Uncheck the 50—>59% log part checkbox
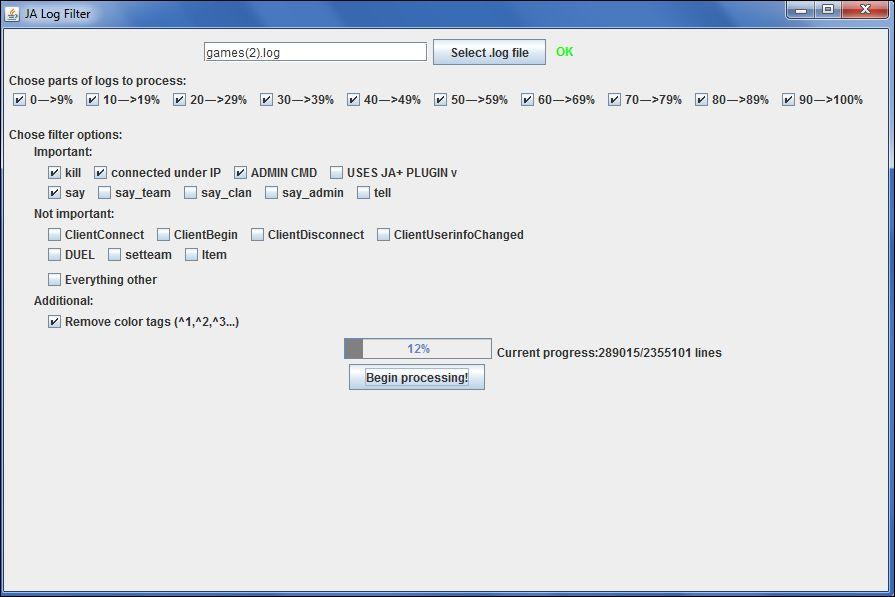This screenshot has width=895, height=597. coord(440,100)
